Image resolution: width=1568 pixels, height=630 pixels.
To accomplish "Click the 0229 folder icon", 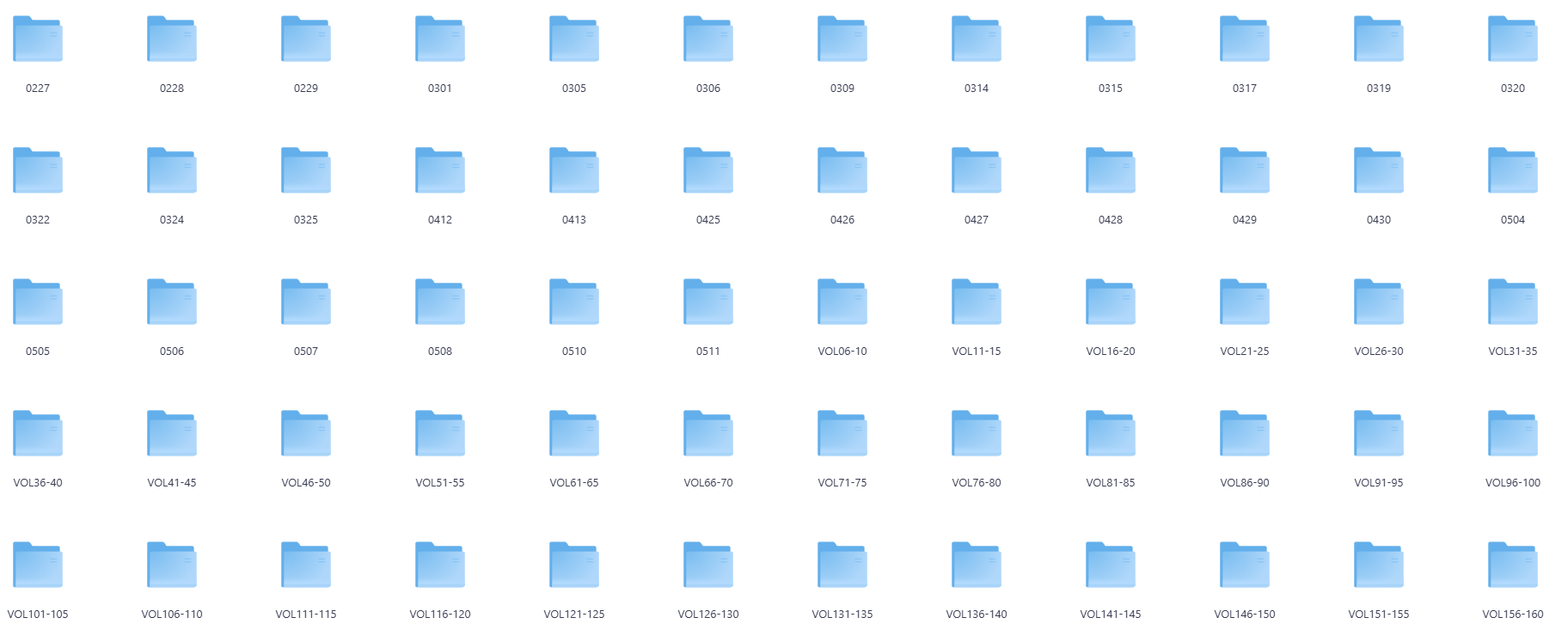I will (x=306, y=39).
